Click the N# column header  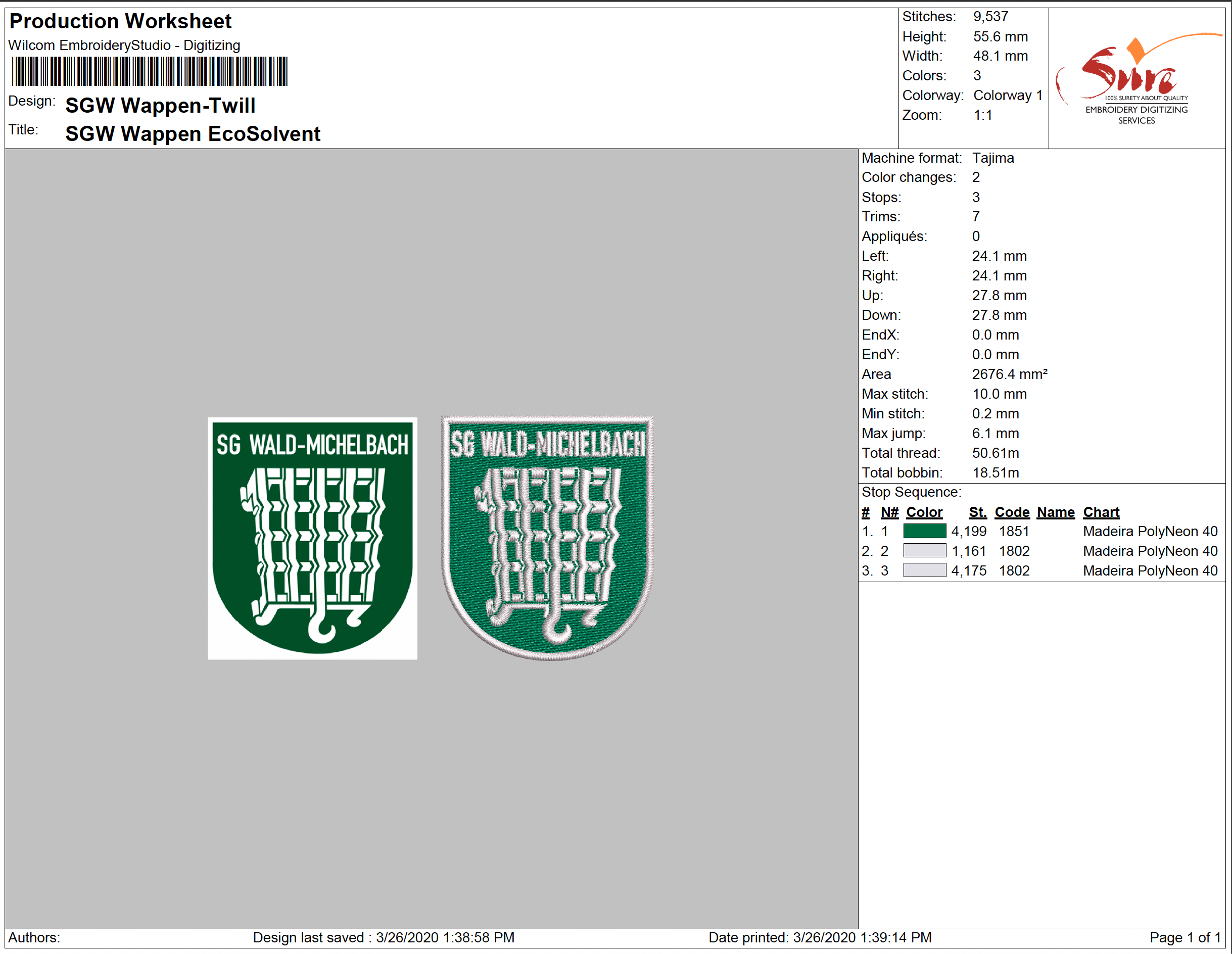[x=889, y=512]
